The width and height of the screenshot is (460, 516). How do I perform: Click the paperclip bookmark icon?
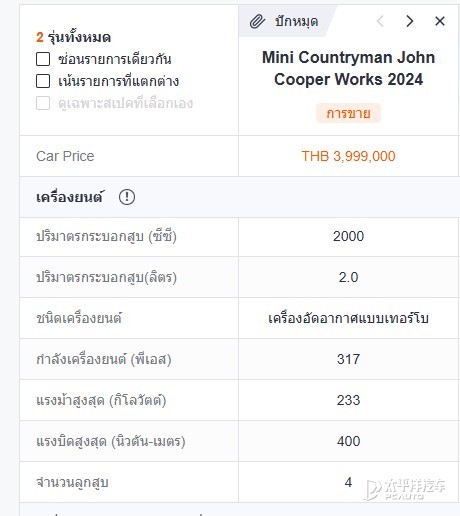257,21
